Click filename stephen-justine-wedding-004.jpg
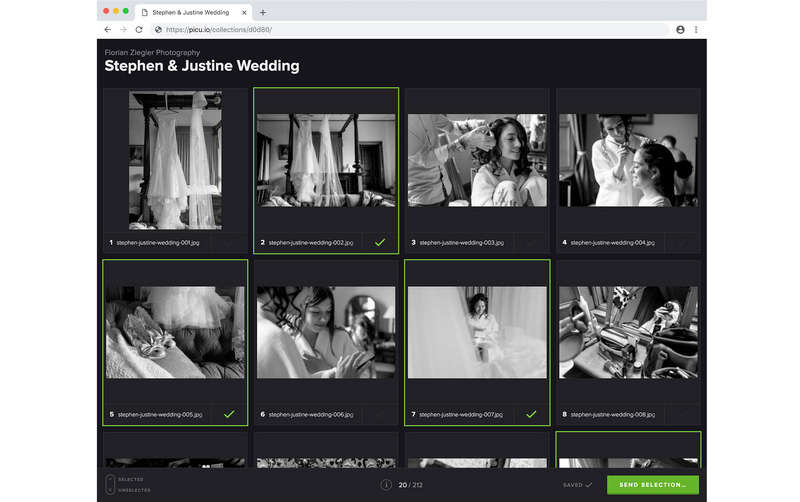 point(613,243)
